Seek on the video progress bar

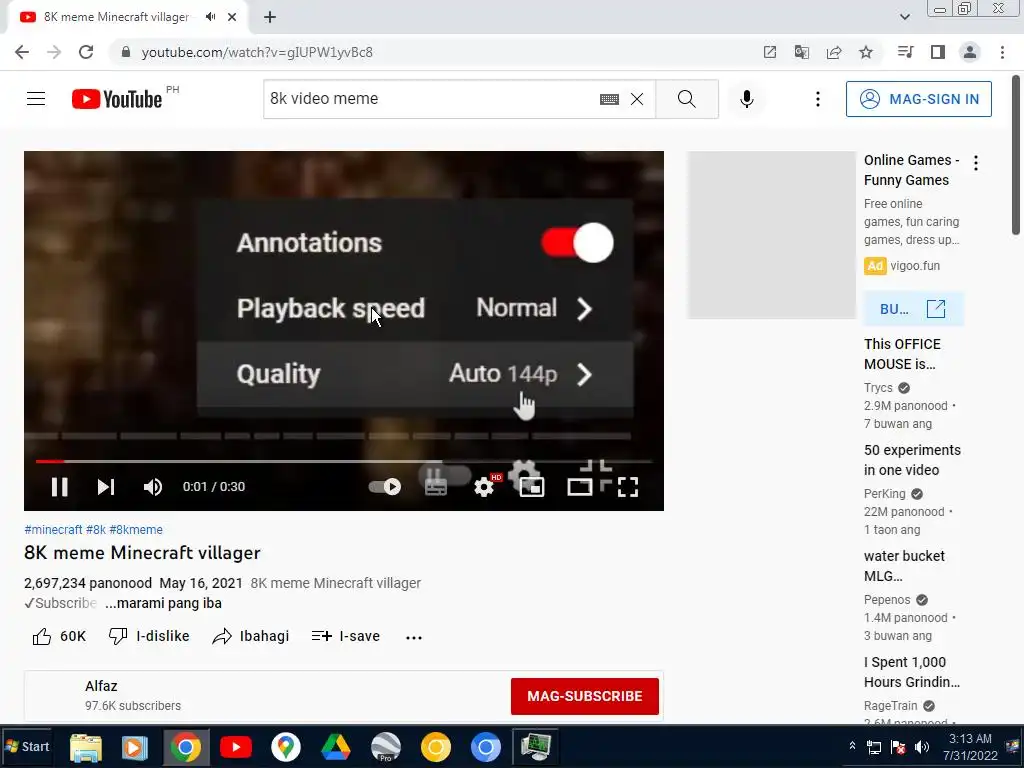pyautogui.click(x=344, y=461)
